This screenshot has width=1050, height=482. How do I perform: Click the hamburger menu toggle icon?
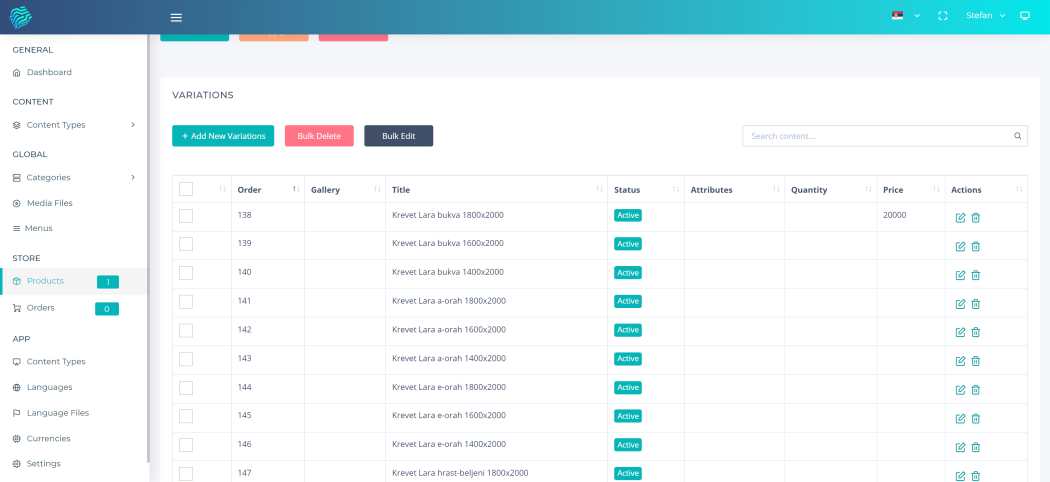coord(176,17)
